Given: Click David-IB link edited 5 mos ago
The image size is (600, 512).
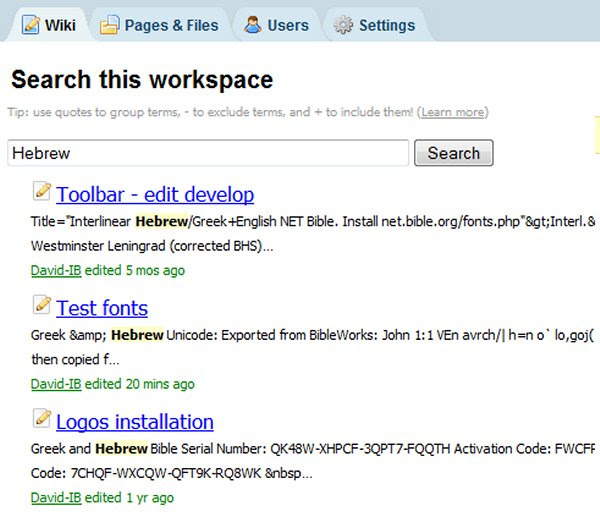Looking at the screenshot, I should 56,271.
